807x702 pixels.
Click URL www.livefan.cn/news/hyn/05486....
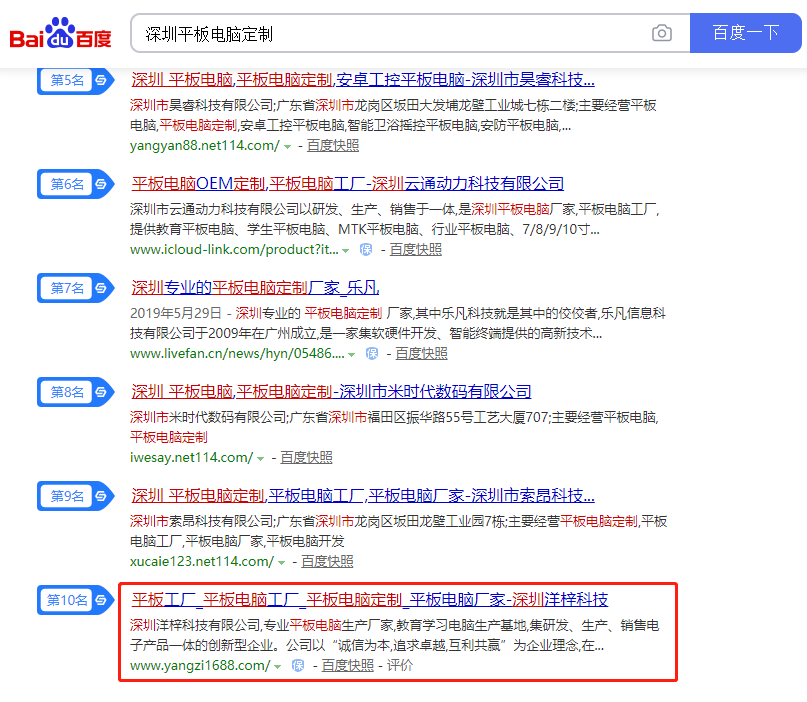click(x=237, y=354)
